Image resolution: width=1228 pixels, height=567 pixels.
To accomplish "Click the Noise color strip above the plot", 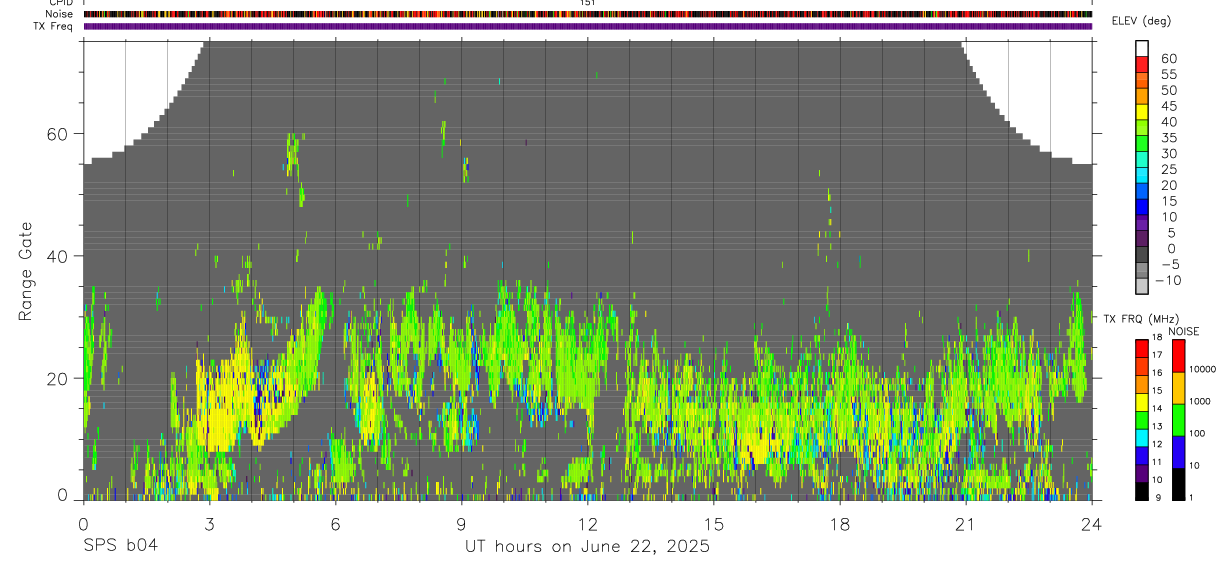I will tap(588, 15).
